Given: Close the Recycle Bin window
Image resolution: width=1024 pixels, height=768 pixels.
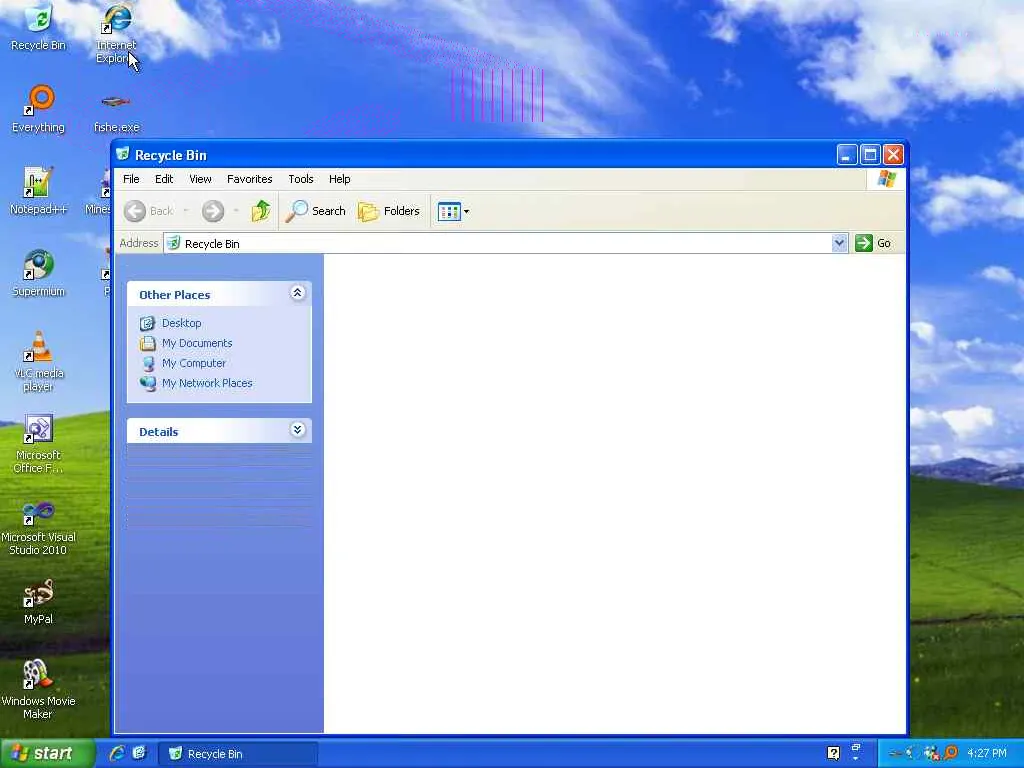Looking at the screenshot, I should tap(893, 155).
